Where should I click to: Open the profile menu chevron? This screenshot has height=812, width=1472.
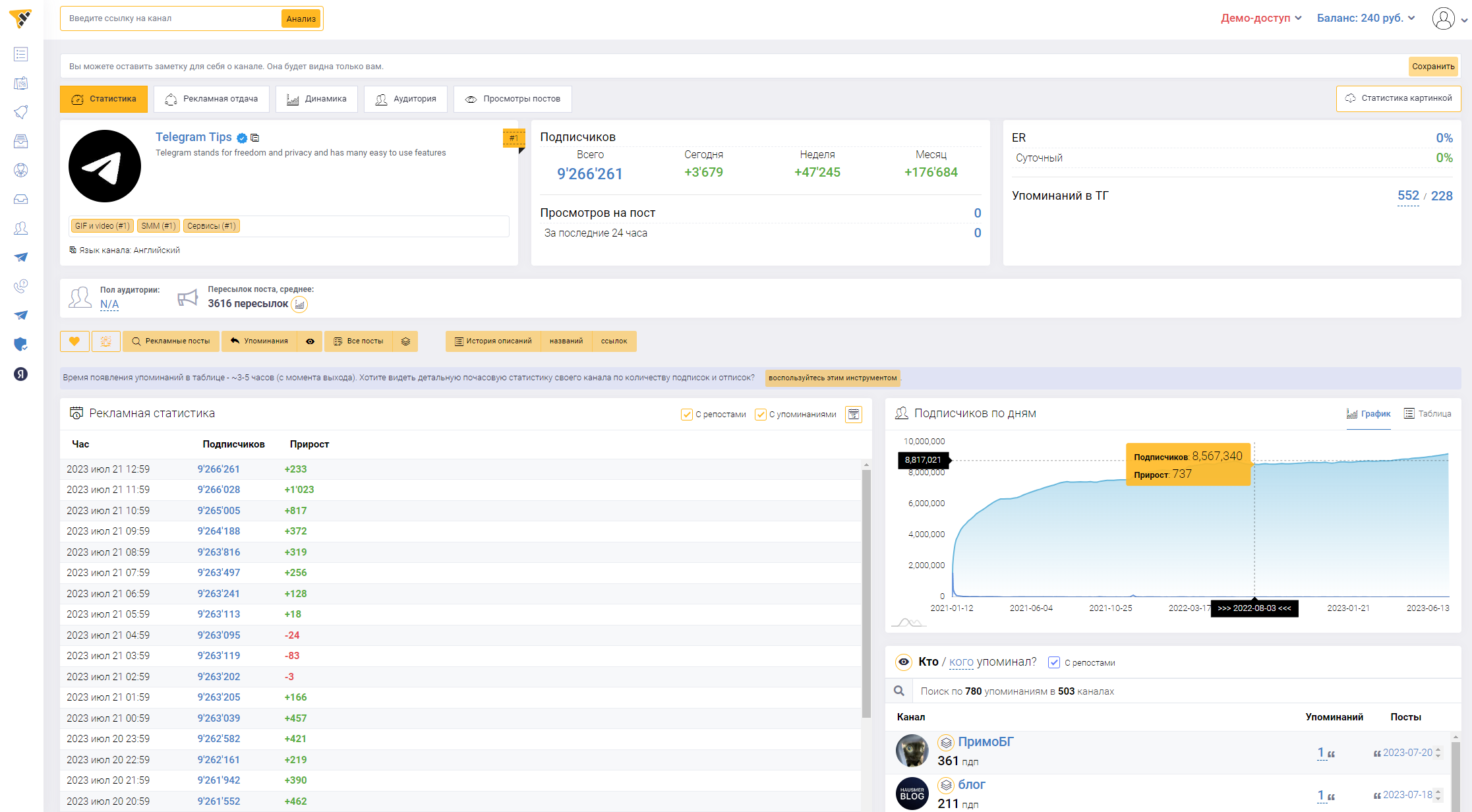click(x=1465, y=20)
